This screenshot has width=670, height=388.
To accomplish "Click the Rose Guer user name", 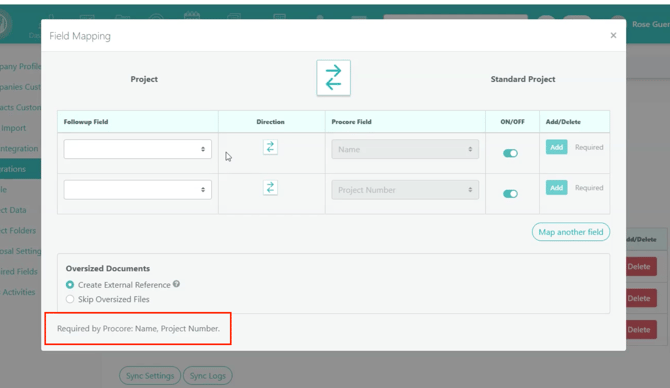I will coord(651,24).
